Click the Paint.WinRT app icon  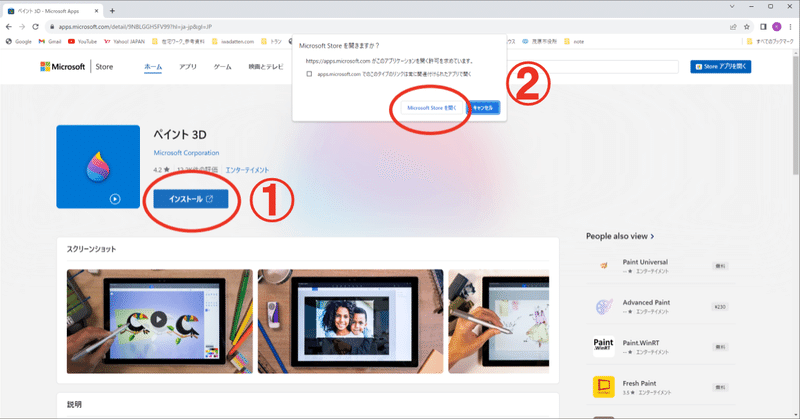pyautogui.click(x=604, y=347)
